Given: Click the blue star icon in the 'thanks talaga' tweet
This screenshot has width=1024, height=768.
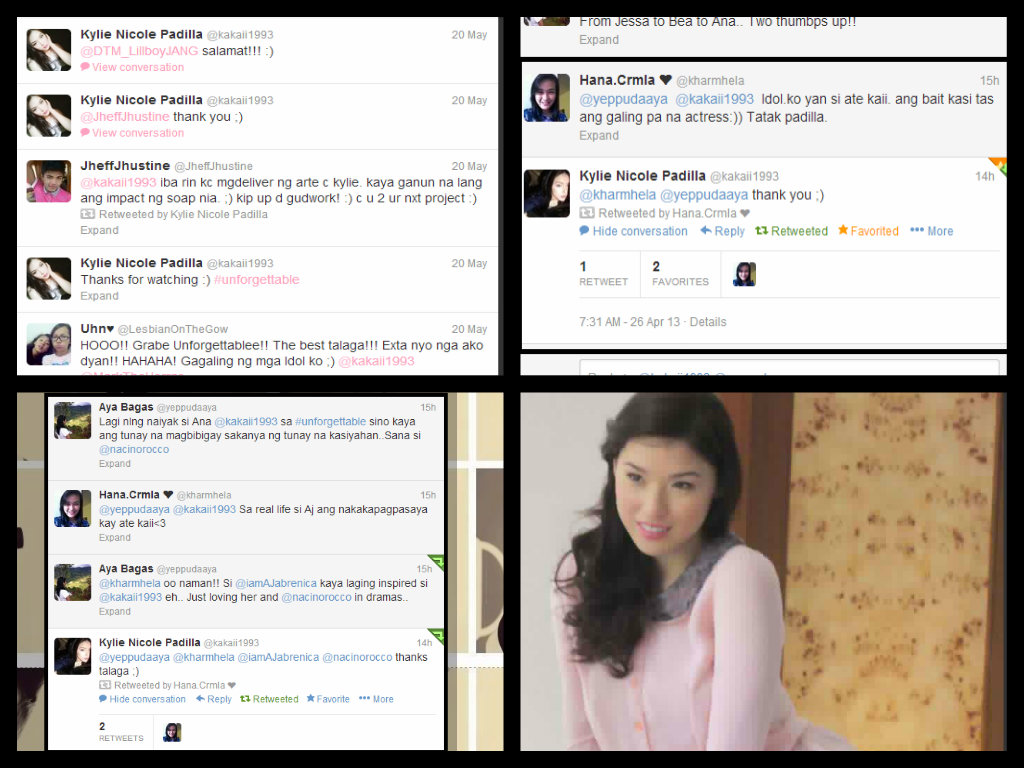Looking at the screenshot, I should point(311,699).
